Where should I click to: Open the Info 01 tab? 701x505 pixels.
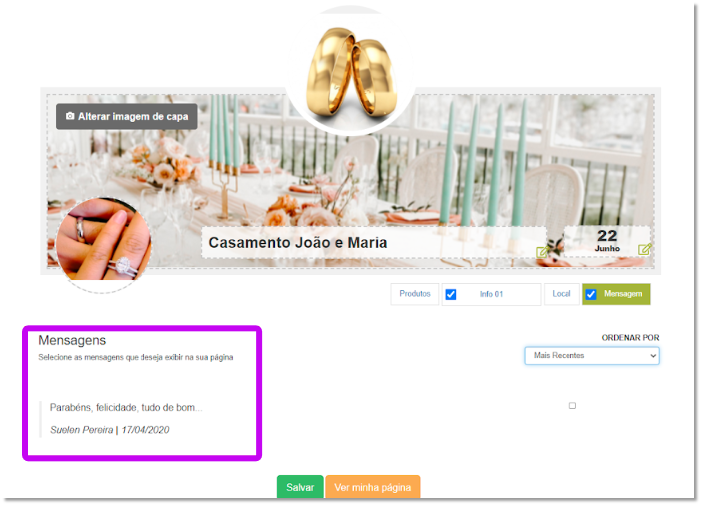pyautogui.click(x=491, y=294)
